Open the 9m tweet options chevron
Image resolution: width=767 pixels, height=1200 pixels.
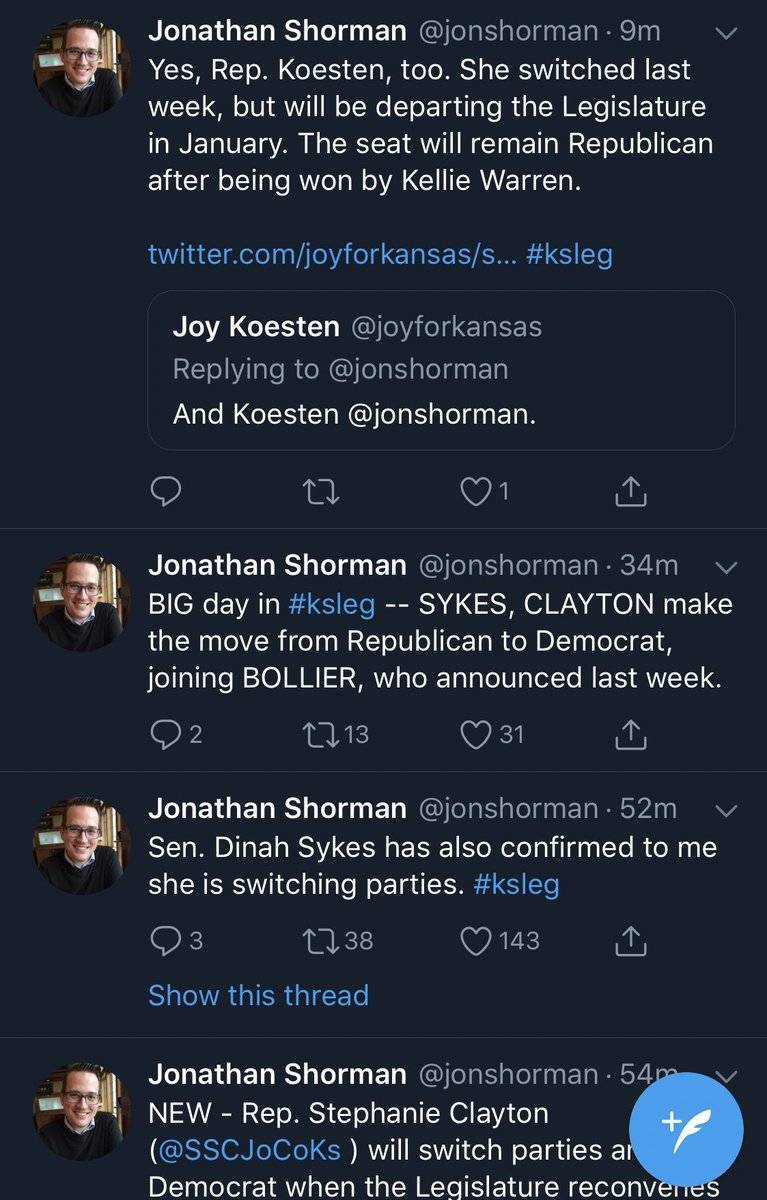727,33
